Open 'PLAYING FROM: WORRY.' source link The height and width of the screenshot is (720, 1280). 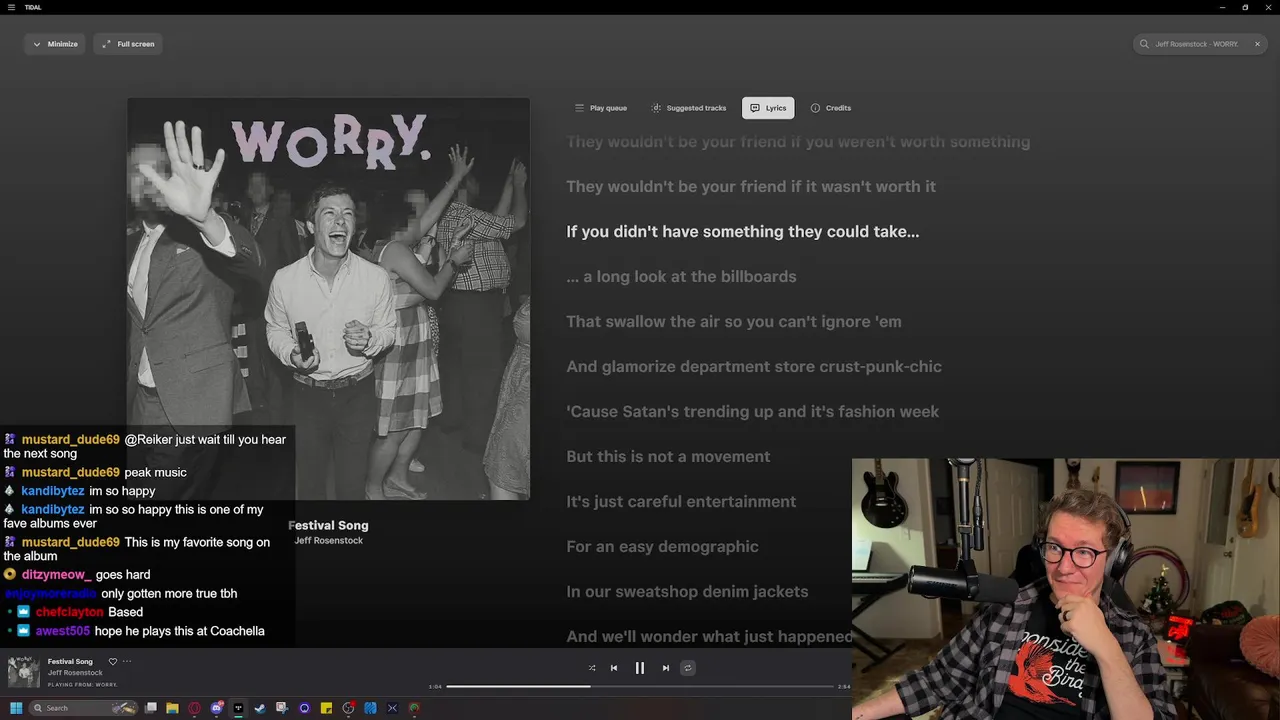pos(83,685)
